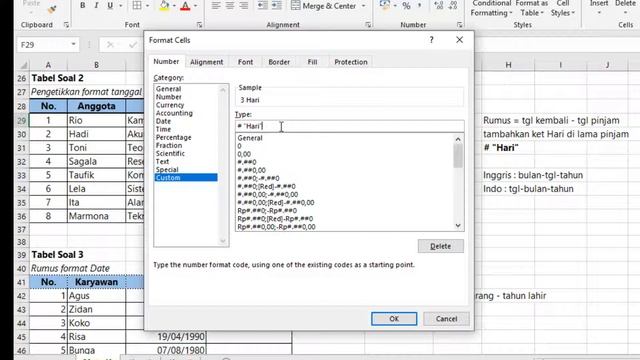Open Fill Color dropdown arrow
Viewport: 640px width, 360px height.
174,6
